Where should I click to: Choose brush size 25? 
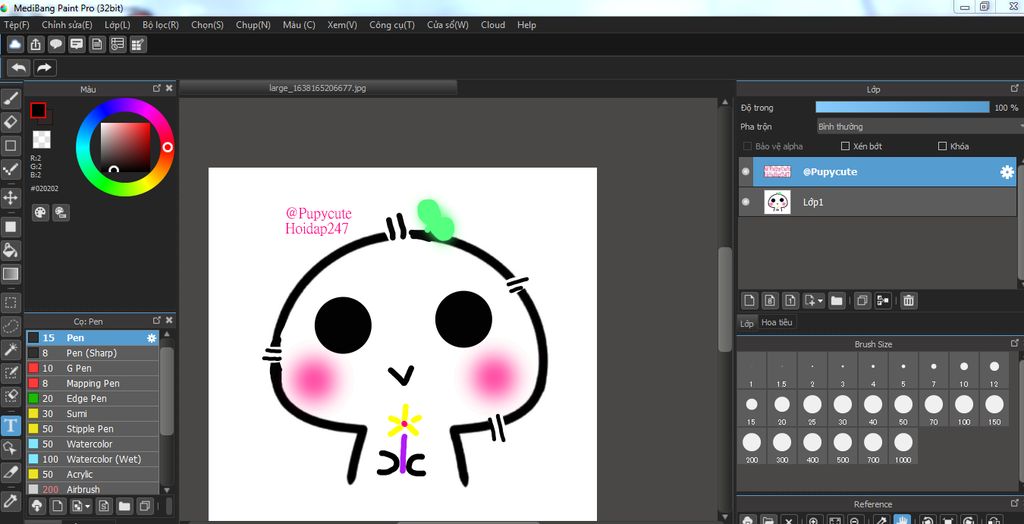point(812,409)
